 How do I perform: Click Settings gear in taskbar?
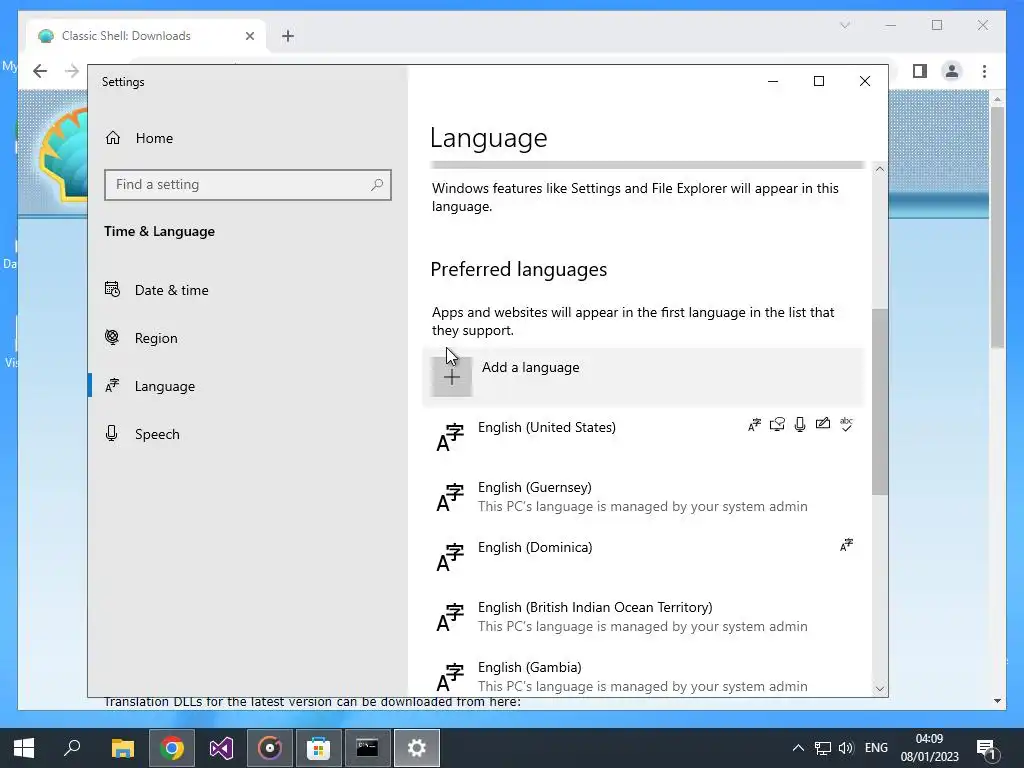416,748
